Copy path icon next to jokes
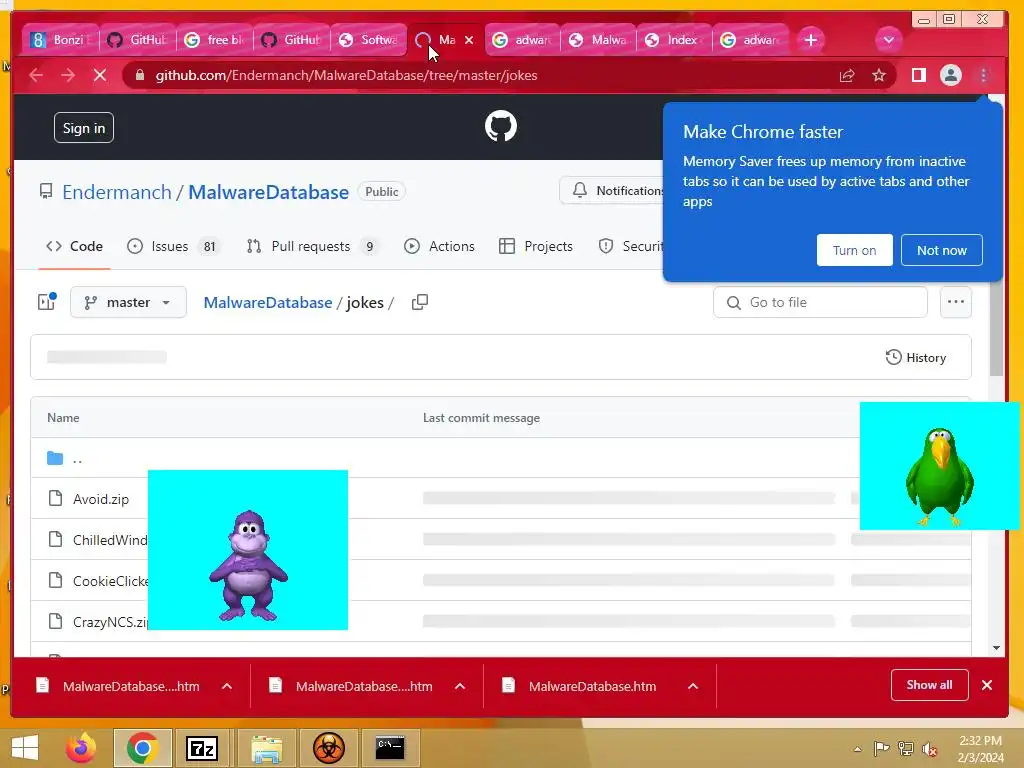Viewport: 1024px width, 768px height. pyautogui.click(x=420, y=302)
